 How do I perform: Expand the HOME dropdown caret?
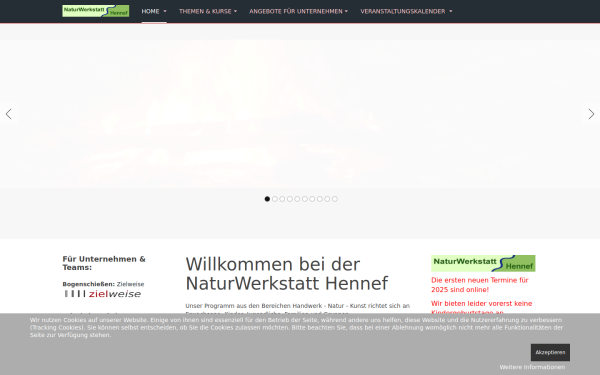(165, 11)
